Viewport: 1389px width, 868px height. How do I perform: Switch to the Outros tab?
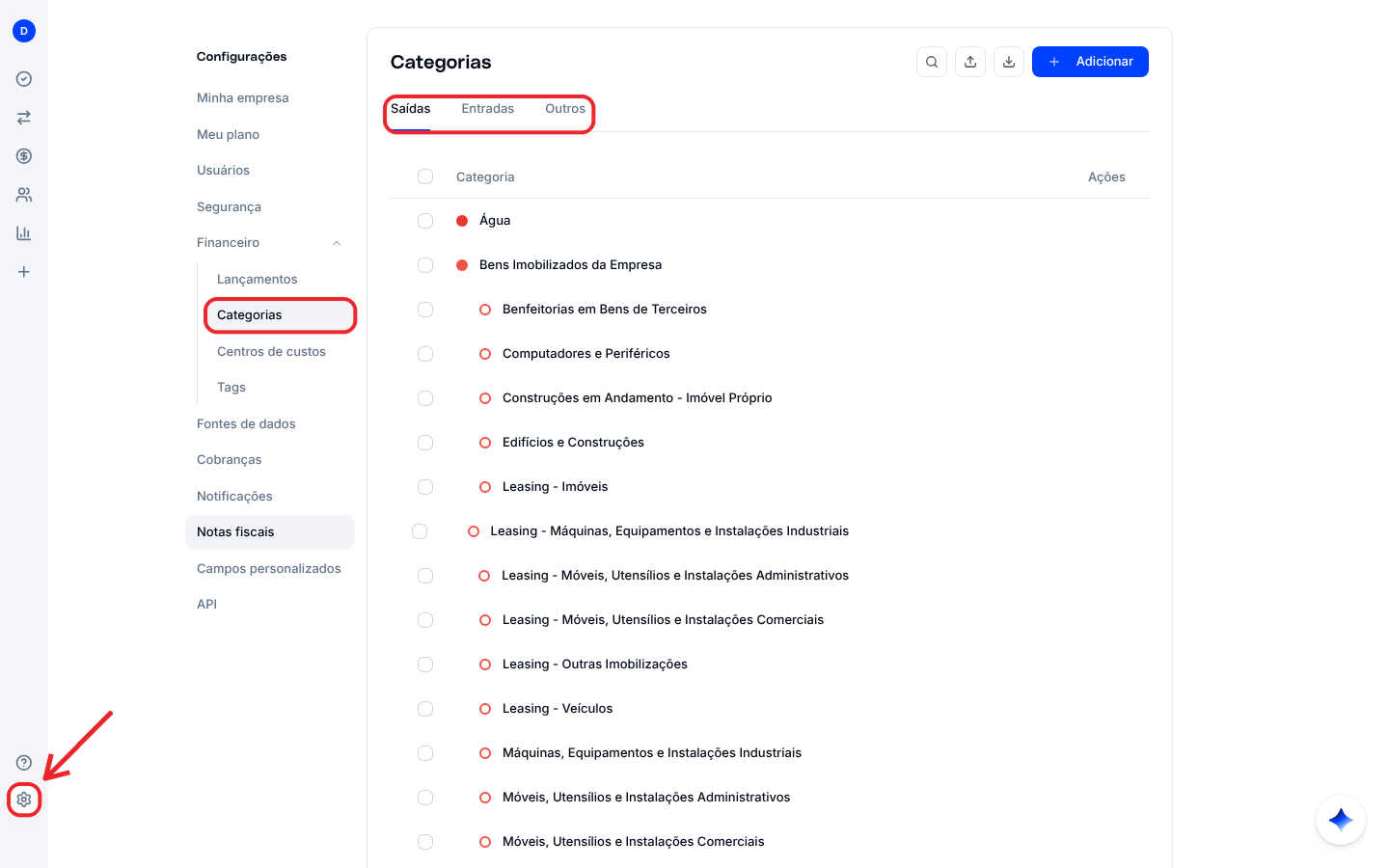565,109
